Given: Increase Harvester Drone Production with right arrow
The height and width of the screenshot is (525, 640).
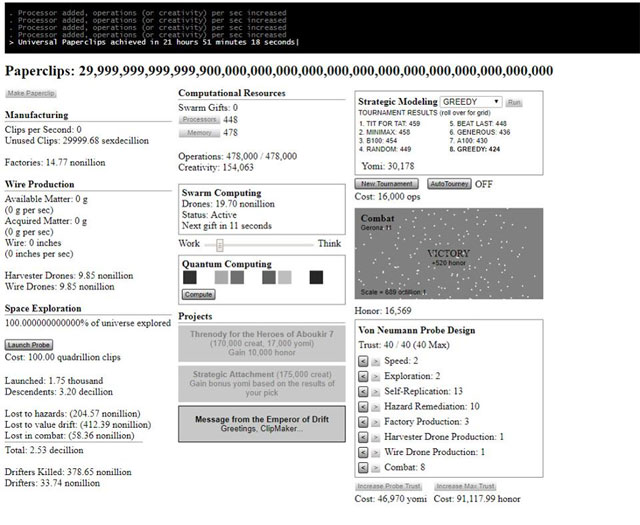Looking at the screenshot, I should point(376,437).
